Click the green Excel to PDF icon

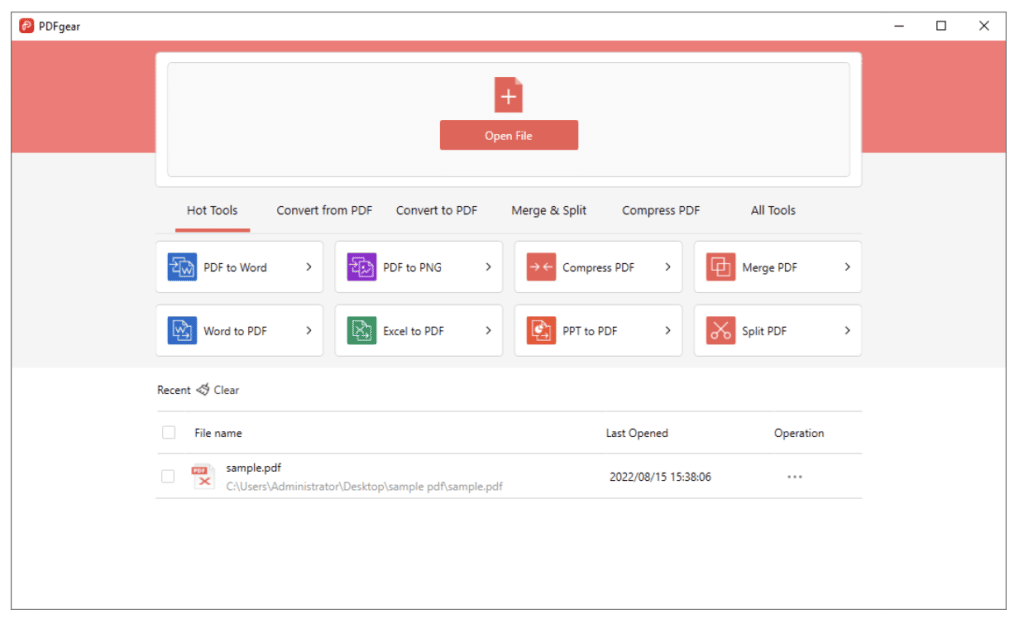361,330
